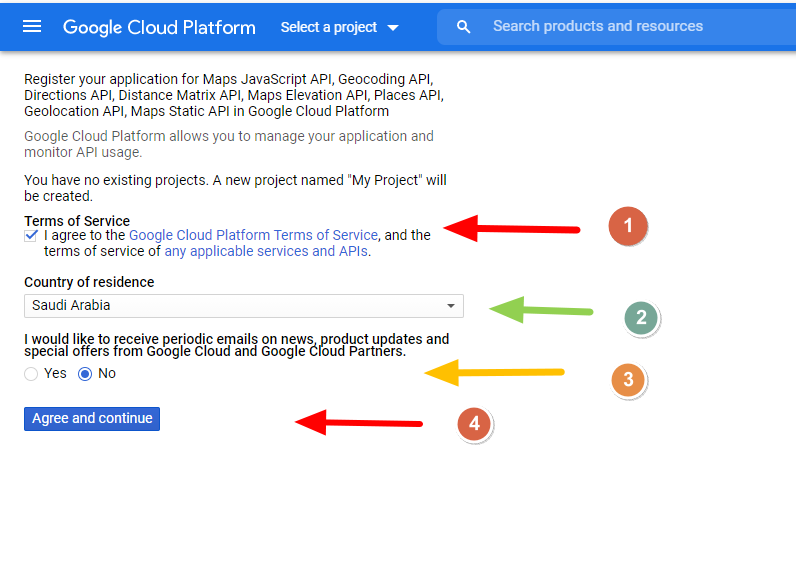This screenshot has height=572, width=796.
Task: Click the red arrow pointing to Terms checkbox
Action: pyautogui.click(x=511, y=228)
